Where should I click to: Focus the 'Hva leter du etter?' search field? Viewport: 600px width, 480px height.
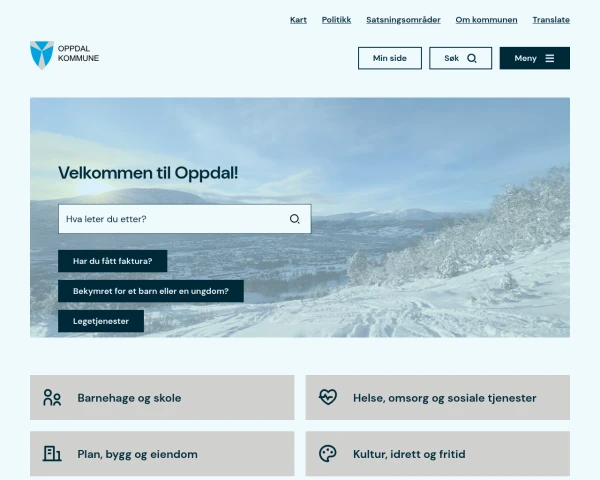click(185, 219)
